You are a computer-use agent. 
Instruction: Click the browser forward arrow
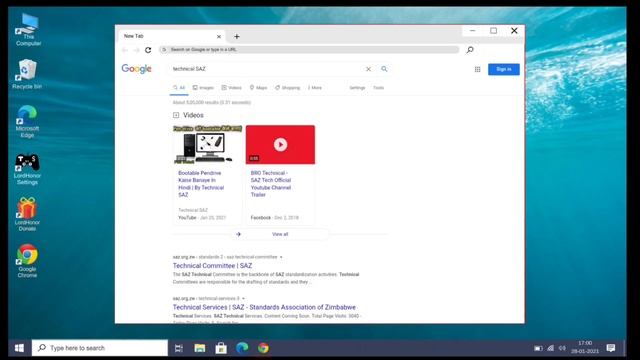(x=136, y=50)
